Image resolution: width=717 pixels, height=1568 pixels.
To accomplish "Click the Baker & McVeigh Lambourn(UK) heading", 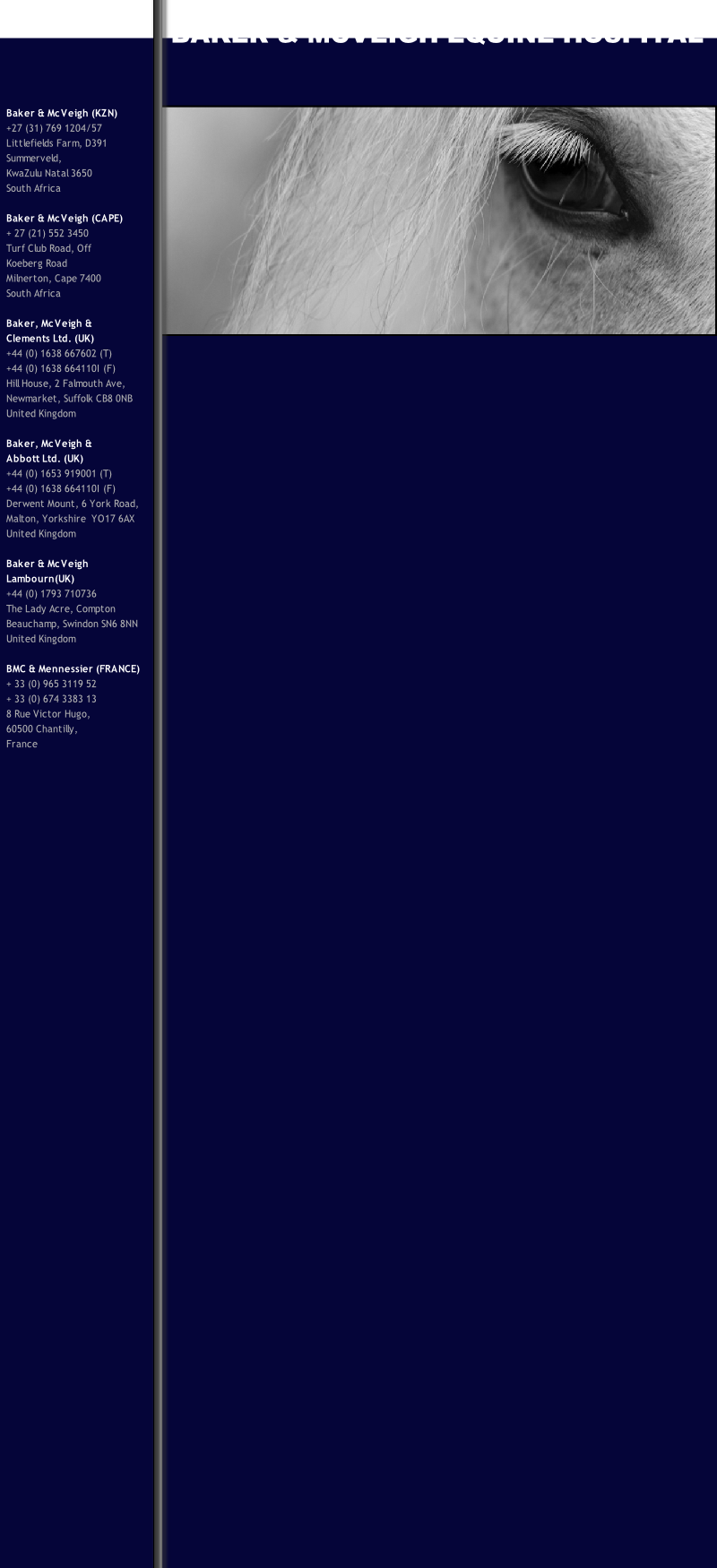I will tap(48, 571).
